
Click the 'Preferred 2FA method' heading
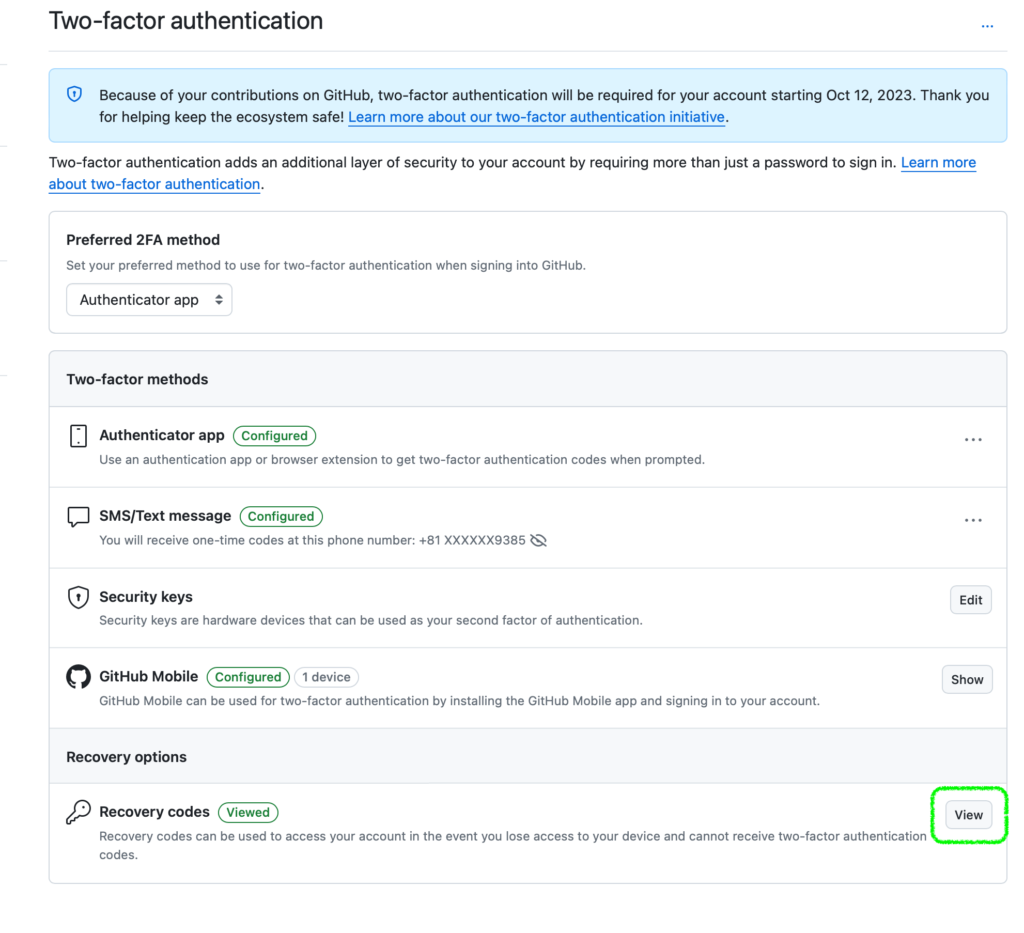[143, 240]
